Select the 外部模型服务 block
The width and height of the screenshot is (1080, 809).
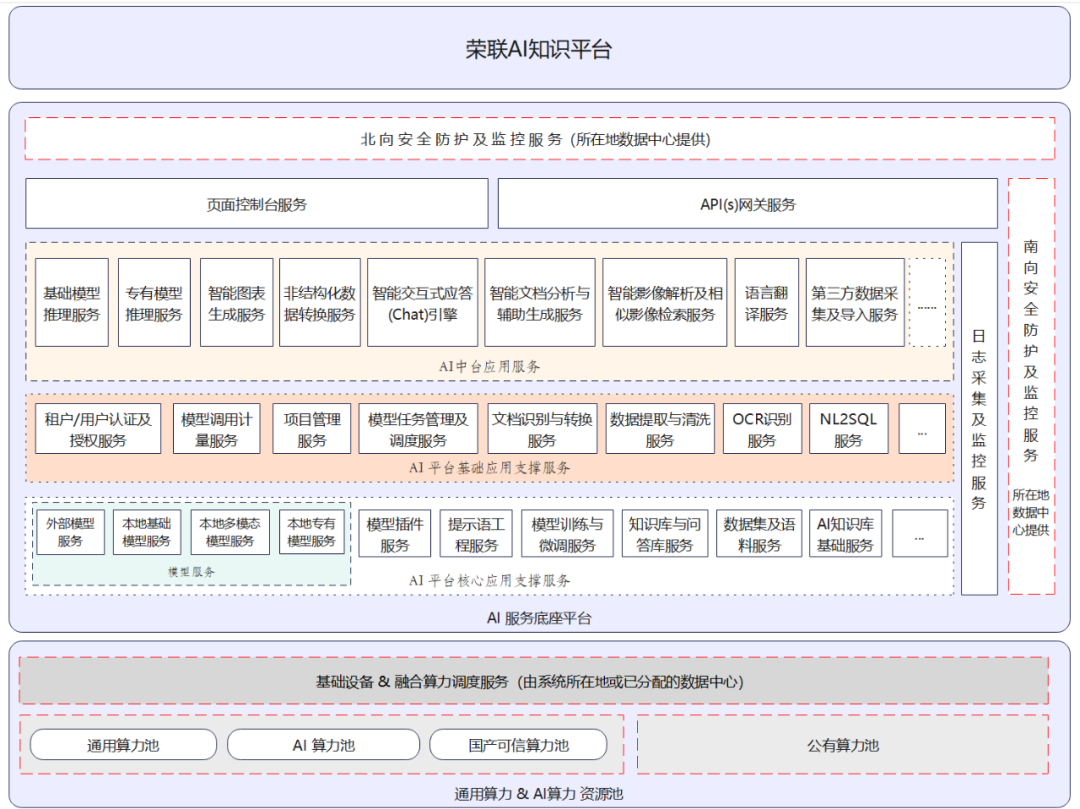(x=70, y=532)
